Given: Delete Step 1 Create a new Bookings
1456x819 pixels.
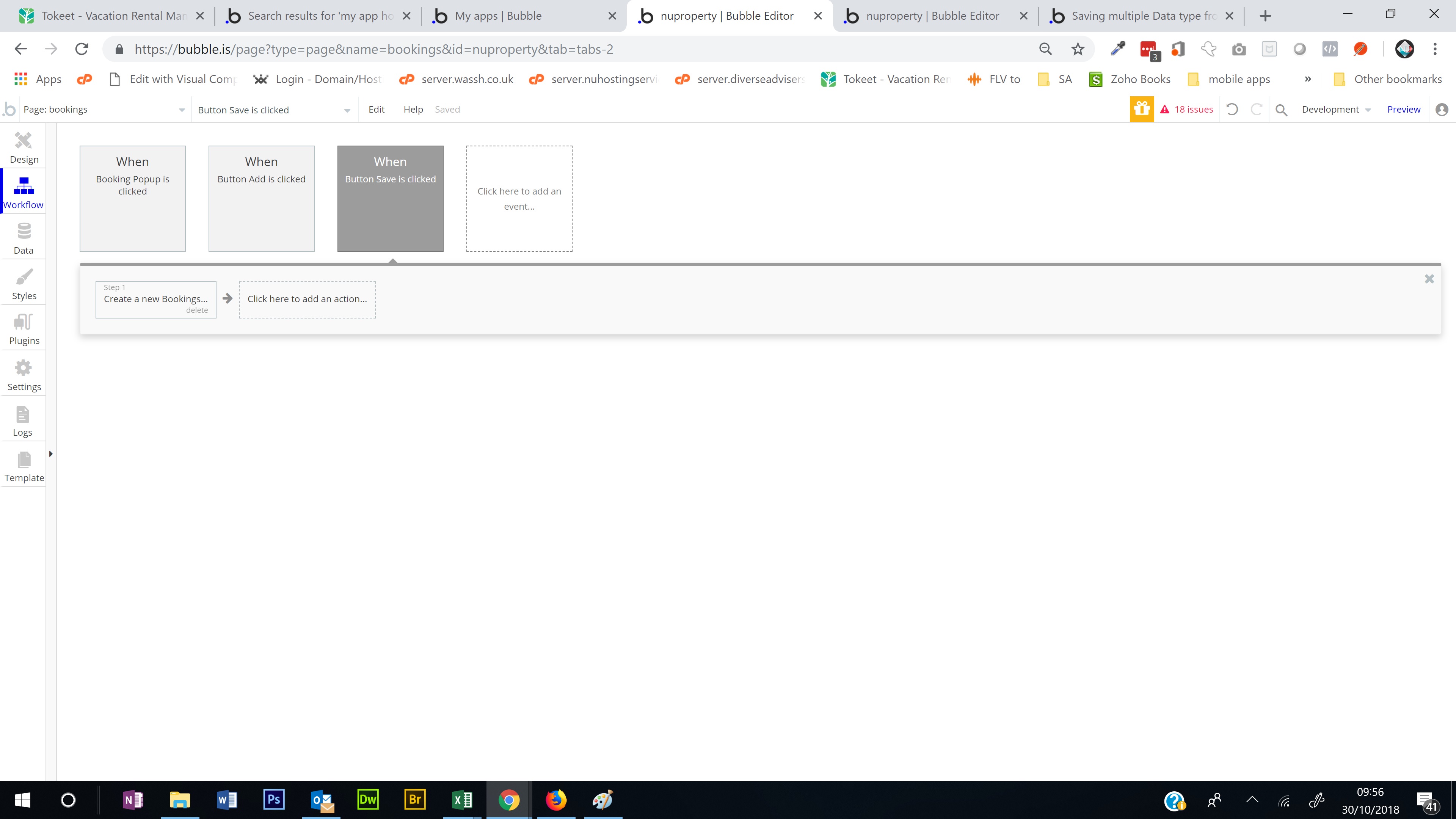Looking at the screenshot, I should click(x=197, y=310).
